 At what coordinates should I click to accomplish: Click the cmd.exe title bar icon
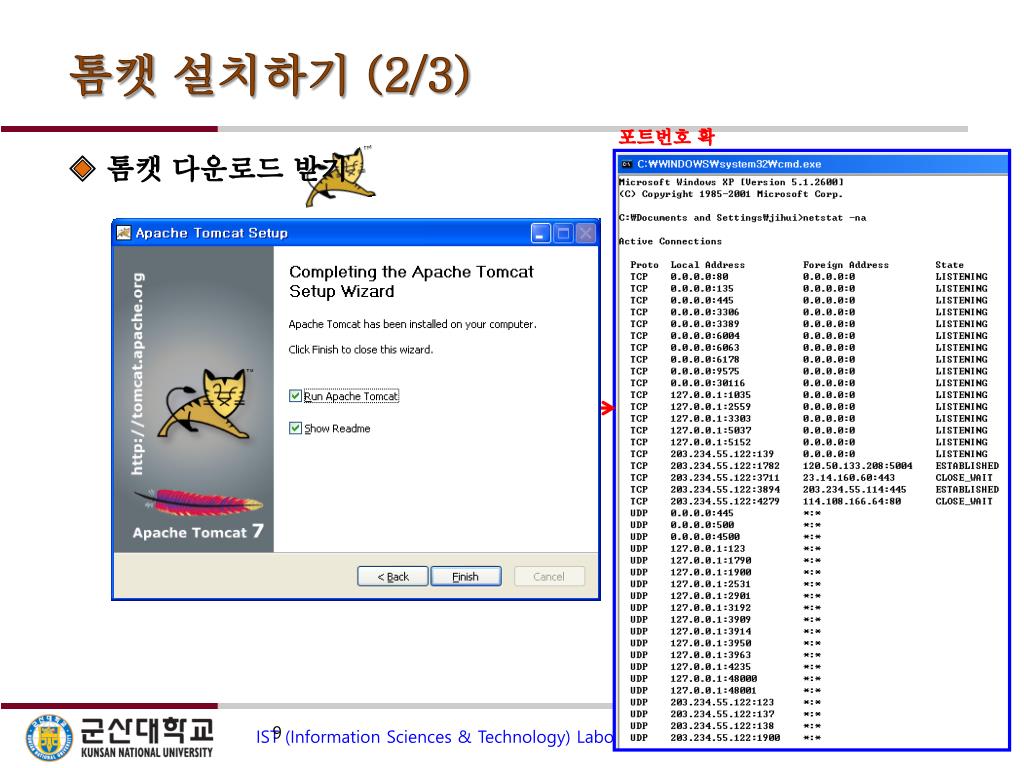(627, 164)
